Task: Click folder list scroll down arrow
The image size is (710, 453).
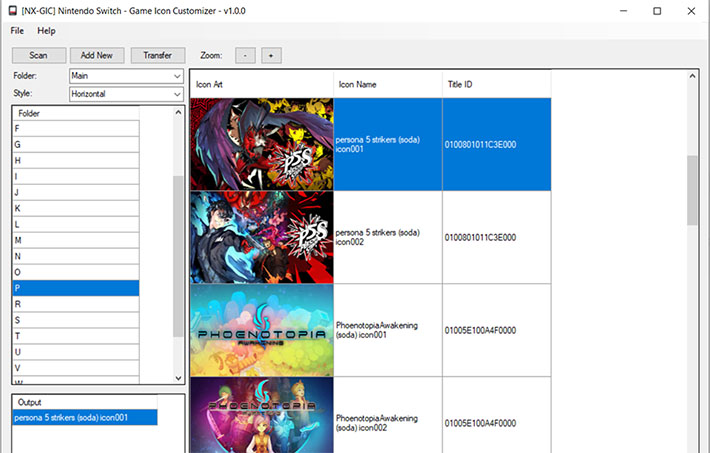Action: tap(178, 378)
